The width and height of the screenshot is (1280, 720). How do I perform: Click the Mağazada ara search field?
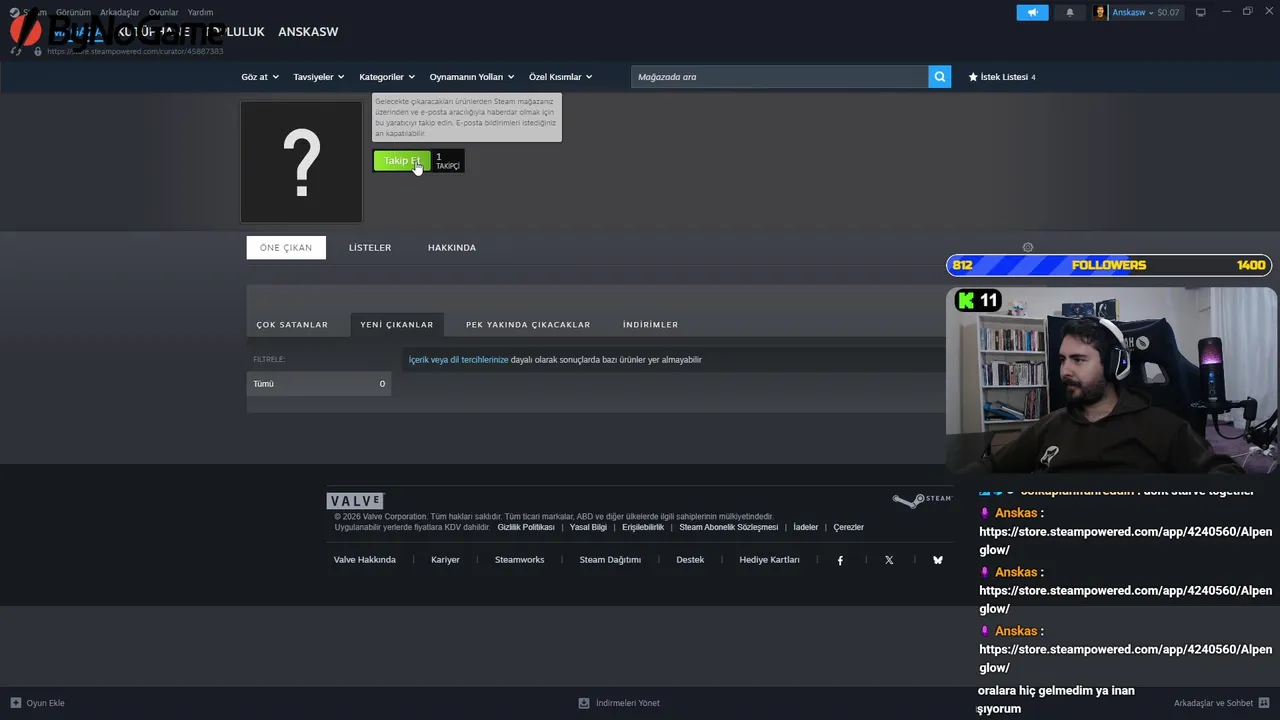pyautogui.click(x=780, y=77)
